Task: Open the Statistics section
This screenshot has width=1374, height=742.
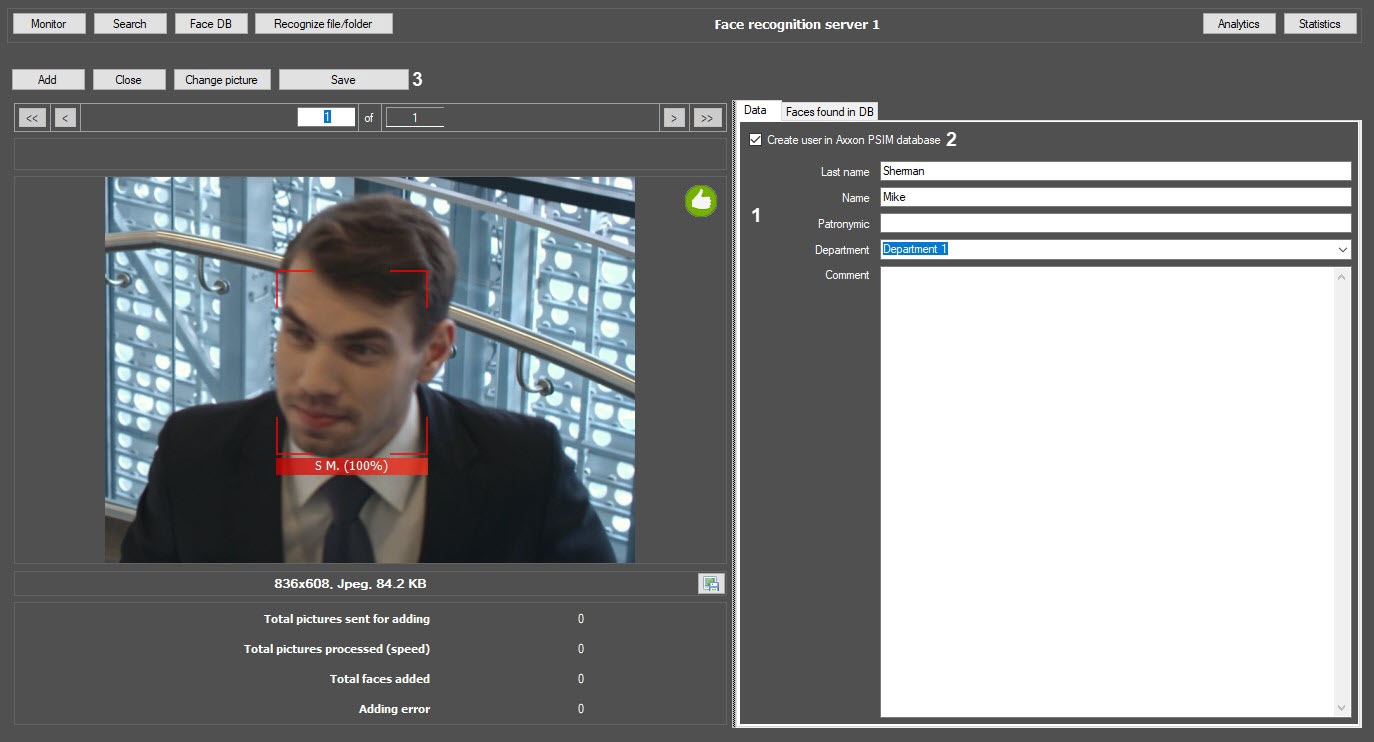Action: [1319, 24]
